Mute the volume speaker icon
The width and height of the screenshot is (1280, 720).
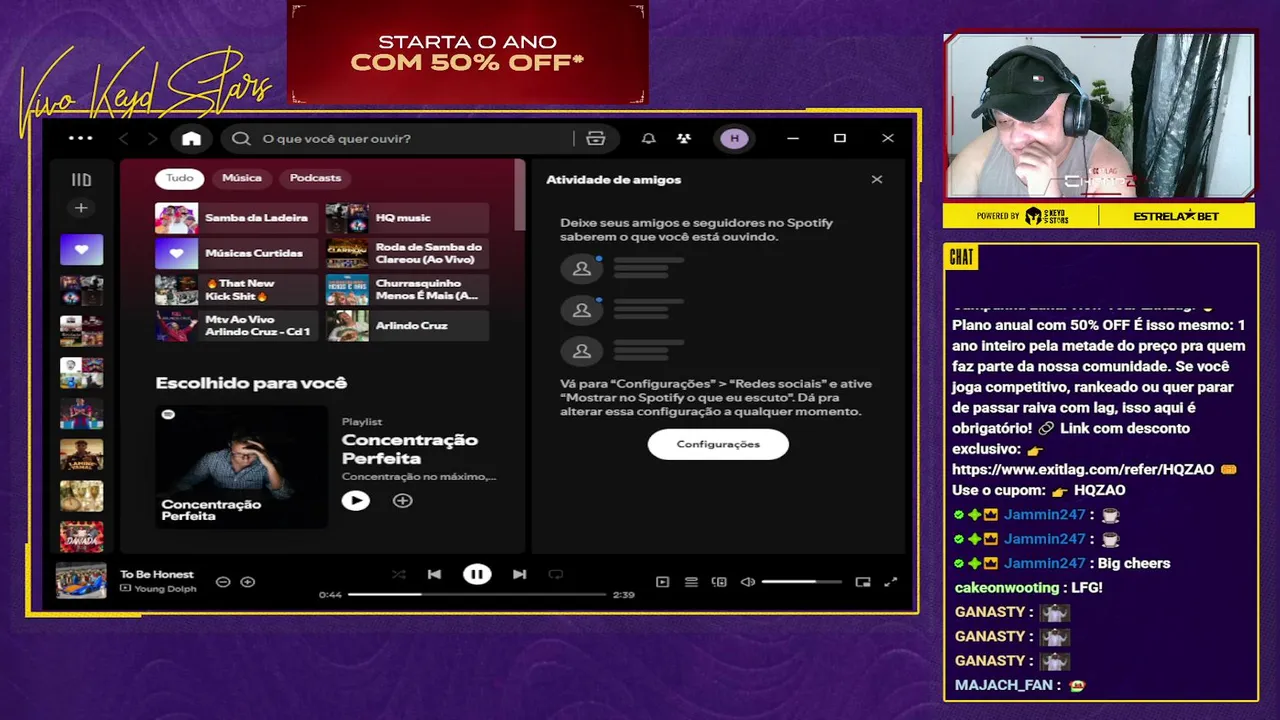click(x=747, y=582)
